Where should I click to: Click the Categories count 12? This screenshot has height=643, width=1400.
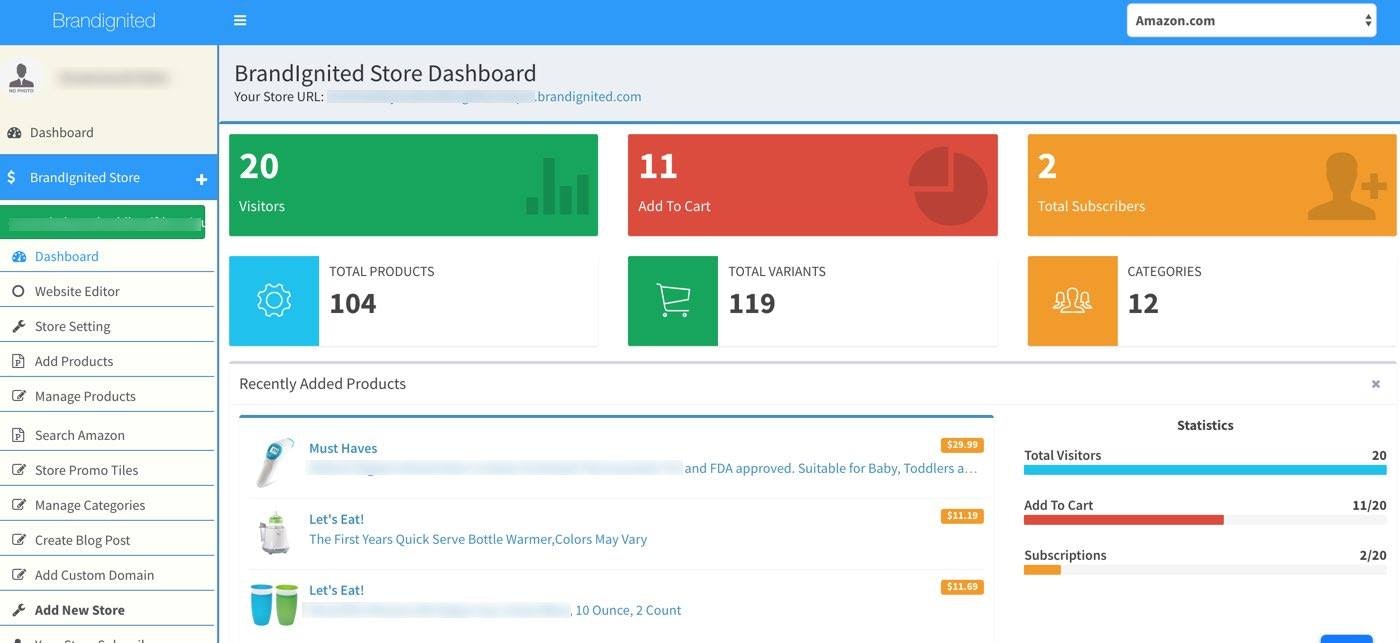(x=1143, y=303)
